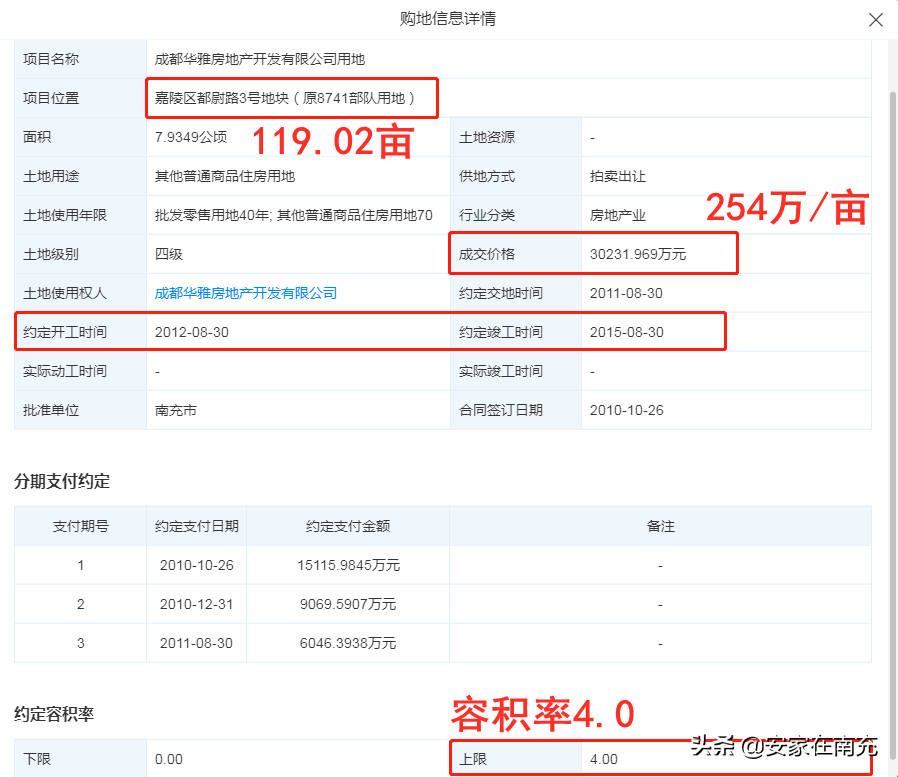Click the agreed completion date 2015-08-30
Viewport: 898px width, 777px height.
(x=626, y=332)
